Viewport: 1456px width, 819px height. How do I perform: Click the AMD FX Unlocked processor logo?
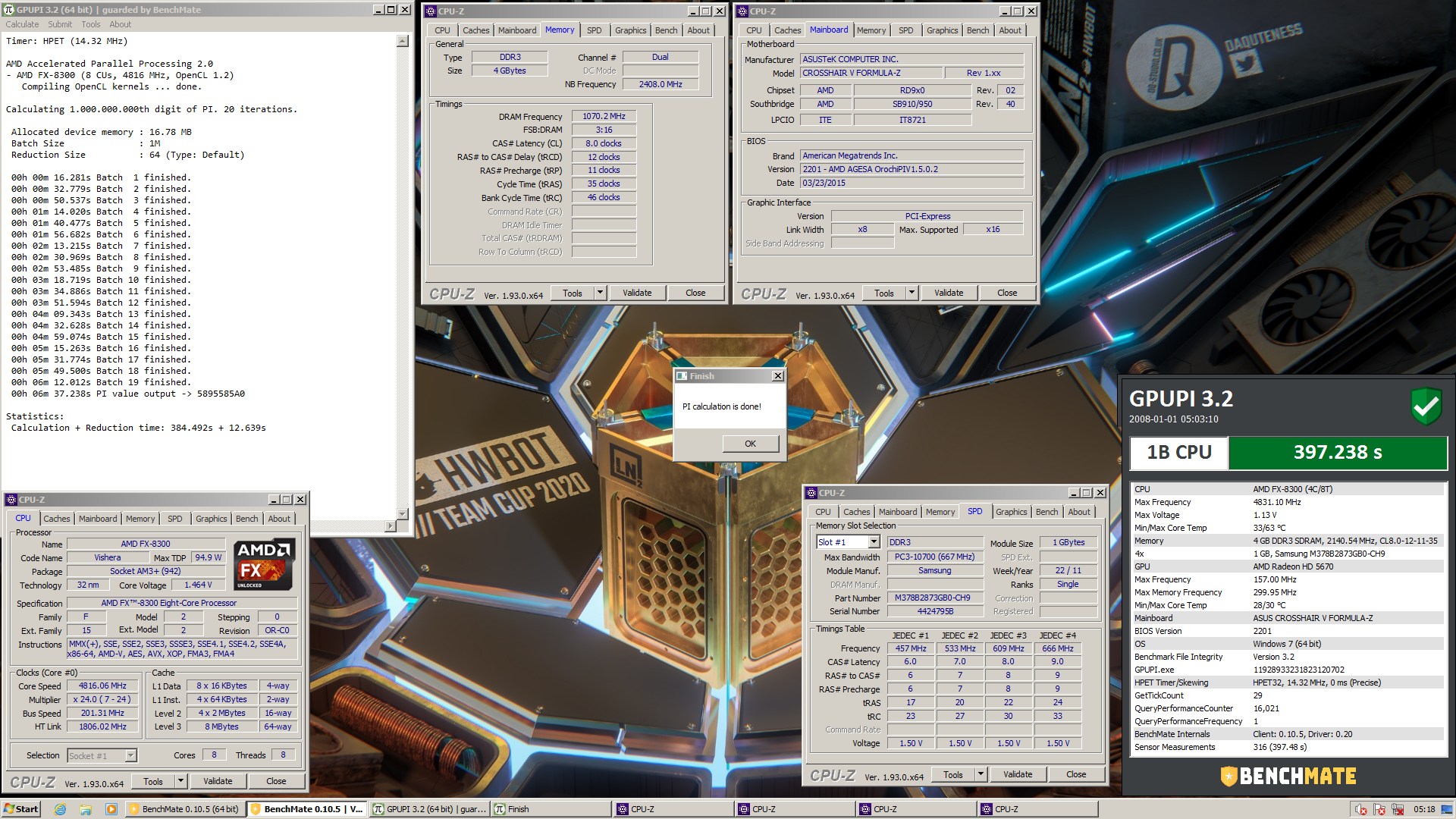[x=263, y=565]
